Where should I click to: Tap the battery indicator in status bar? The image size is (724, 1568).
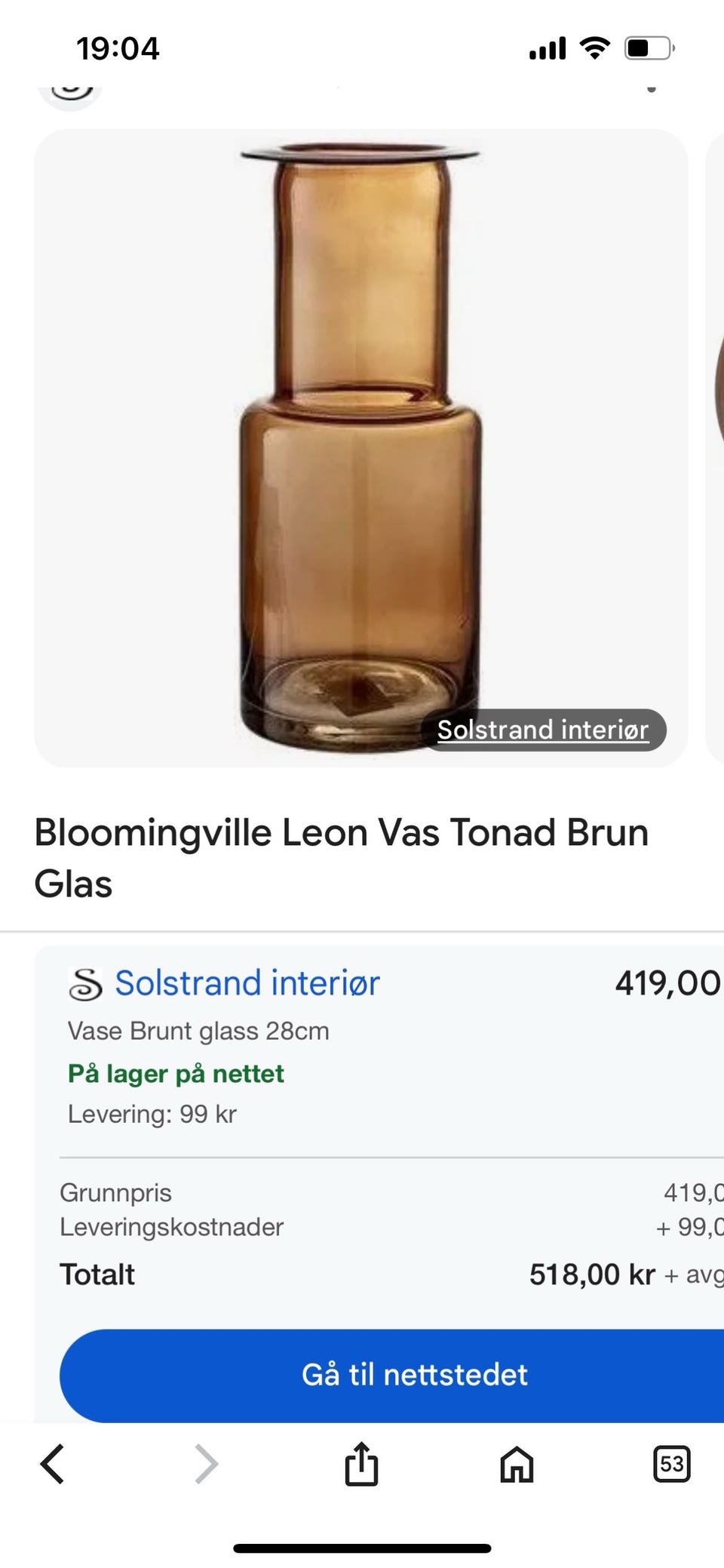pyautogui.click(x=649, y=48)
